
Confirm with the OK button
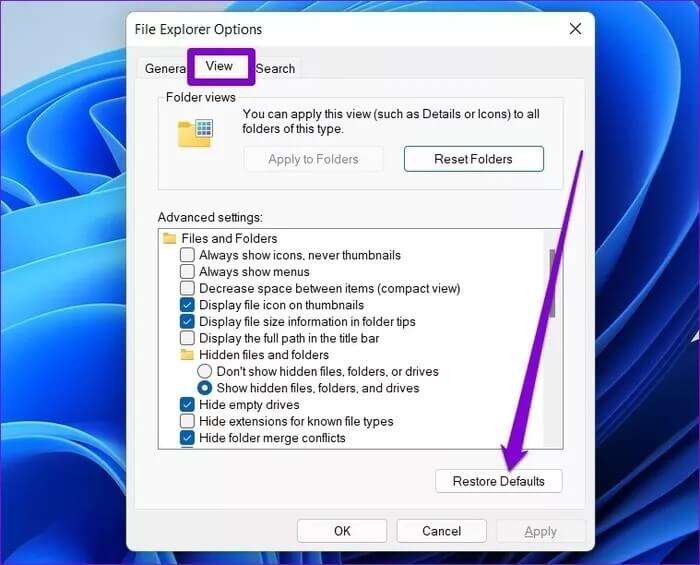pyautogui.click(x=342, y=531)
